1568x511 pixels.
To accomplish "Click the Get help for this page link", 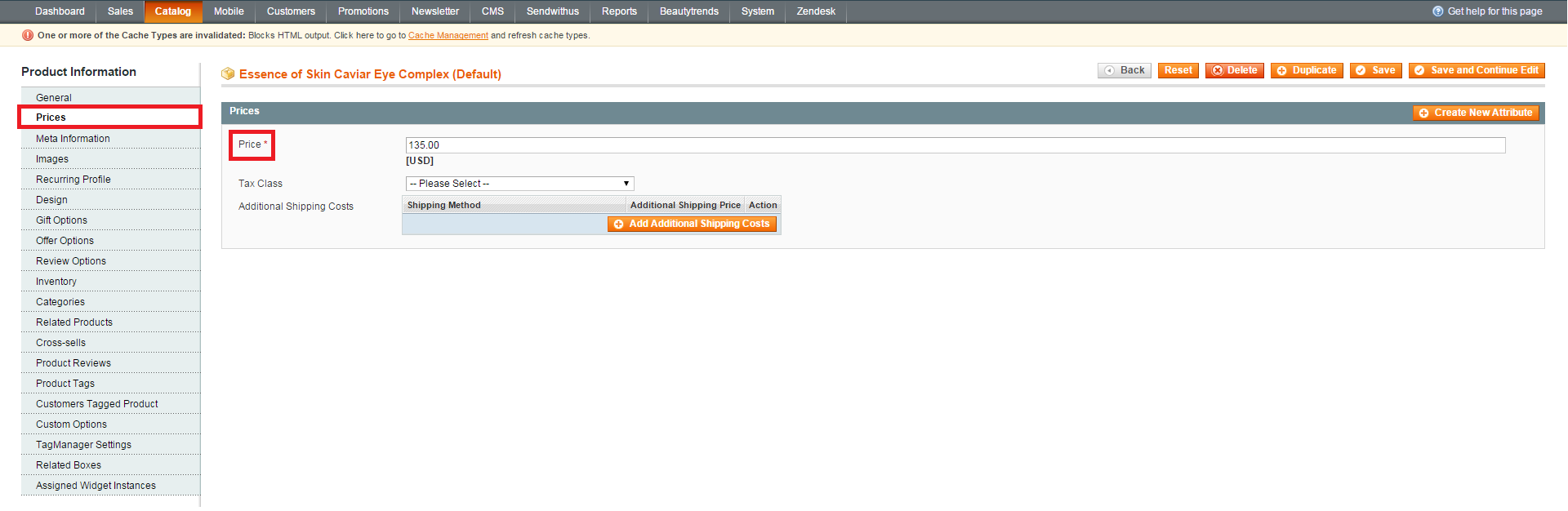I will [x=1494, y=11].
